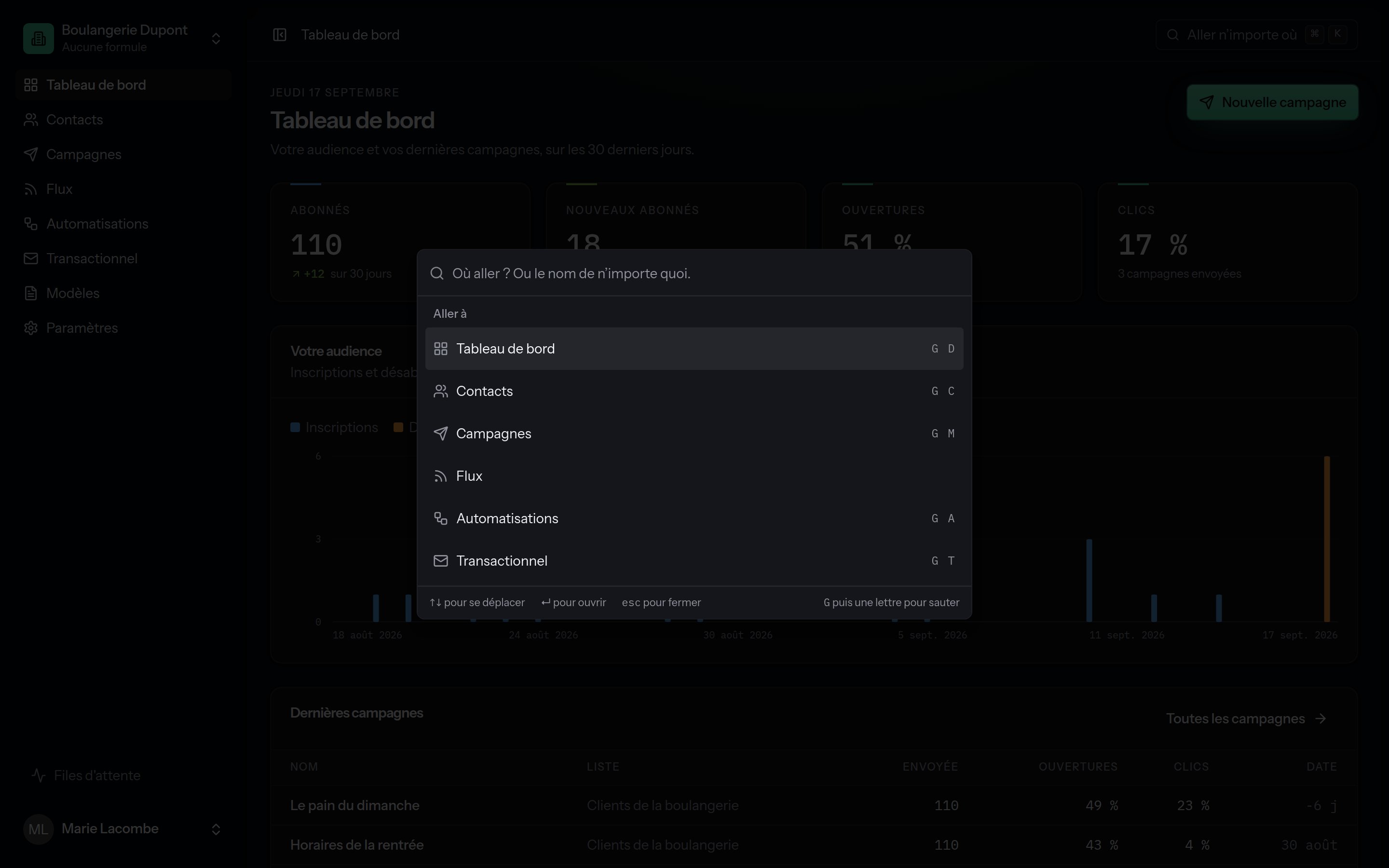Click the Contacts people icon in palette
Screen dimensions: 1389x868
[441, 391]
